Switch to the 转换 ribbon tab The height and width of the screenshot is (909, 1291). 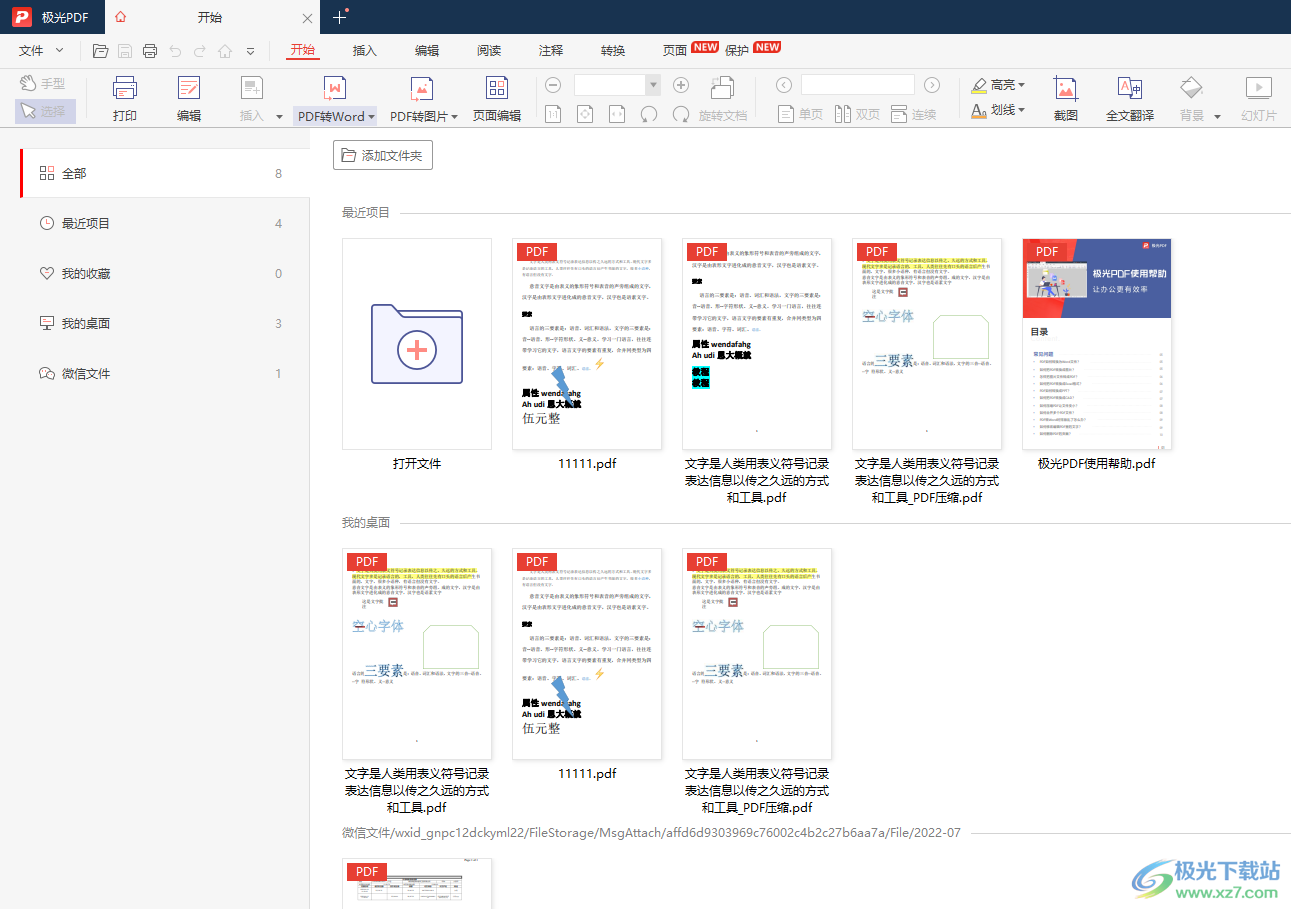613,50
